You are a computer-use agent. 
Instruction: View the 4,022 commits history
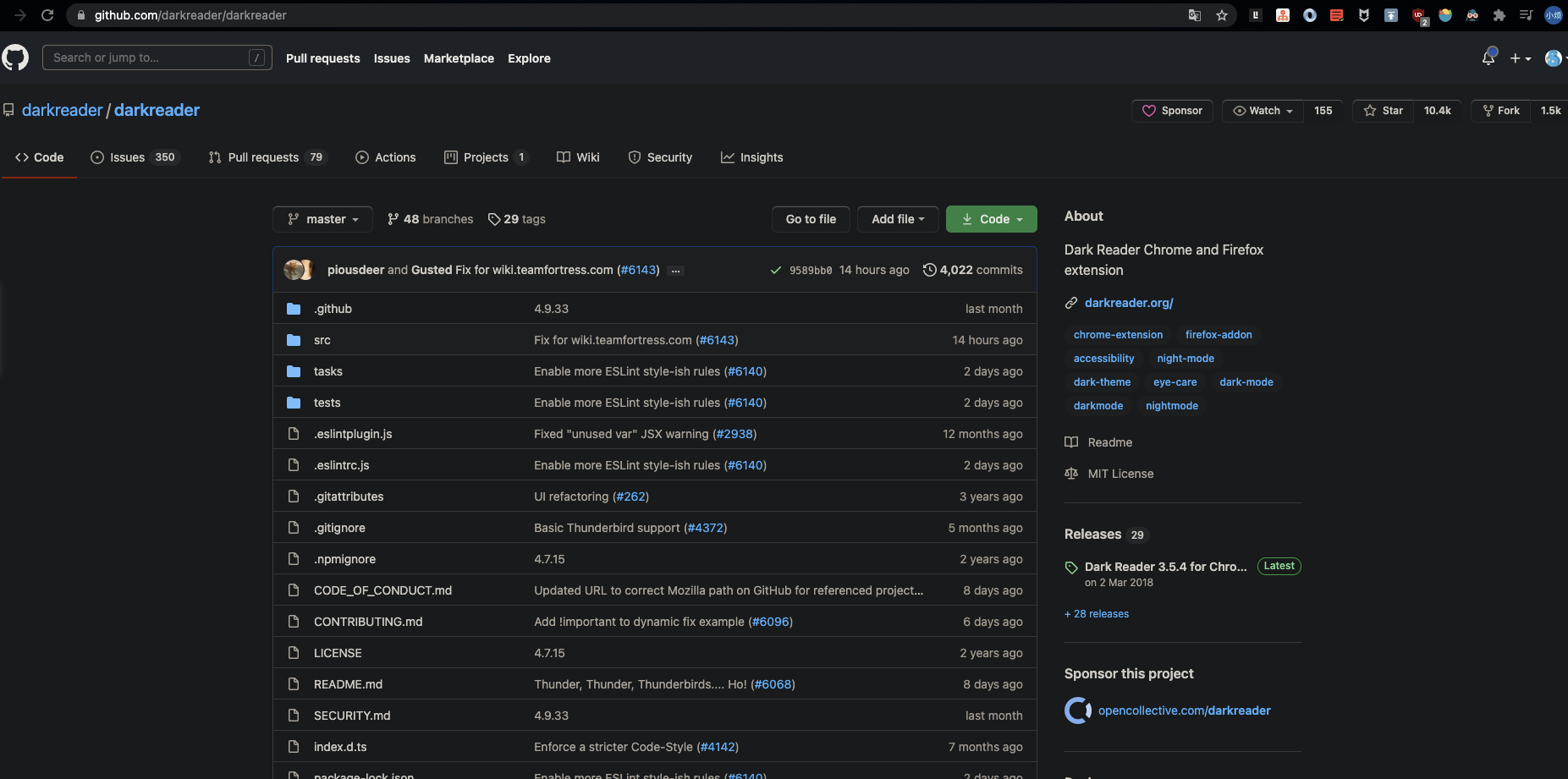click(973, 270)
